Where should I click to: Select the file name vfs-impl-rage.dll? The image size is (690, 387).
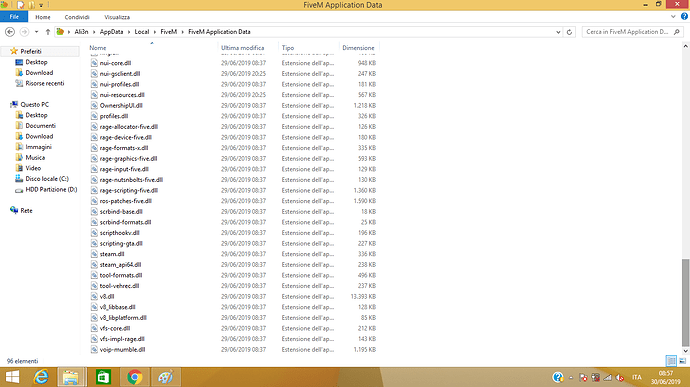122,339
